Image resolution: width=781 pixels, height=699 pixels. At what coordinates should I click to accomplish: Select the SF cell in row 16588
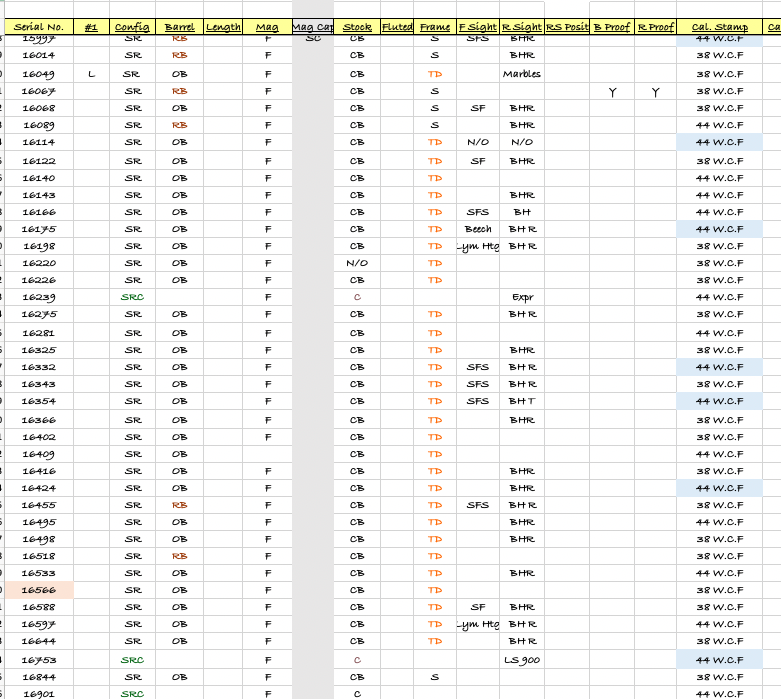tap(478, 607)
